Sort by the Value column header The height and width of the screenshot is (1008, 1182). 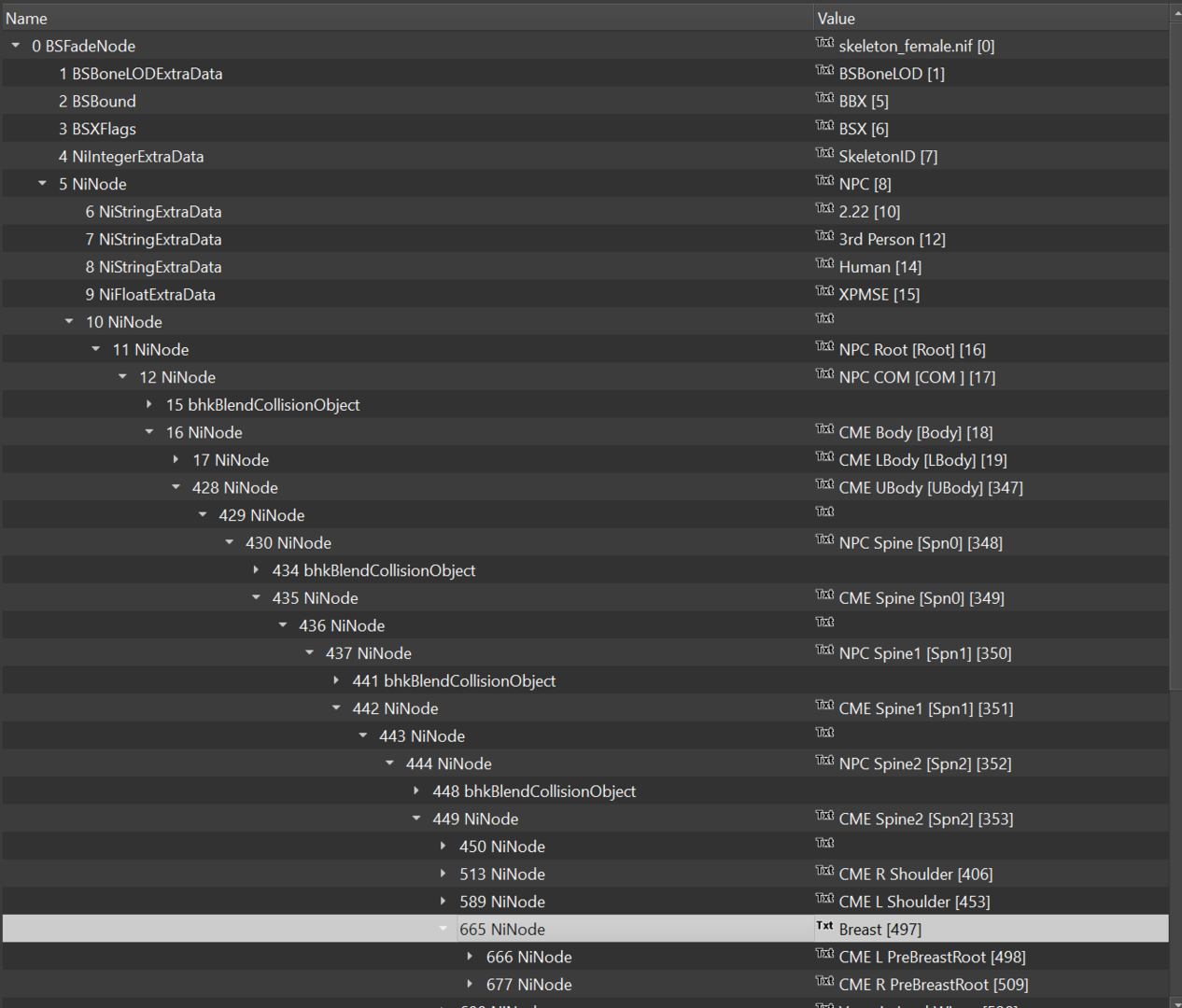[991, 18]
